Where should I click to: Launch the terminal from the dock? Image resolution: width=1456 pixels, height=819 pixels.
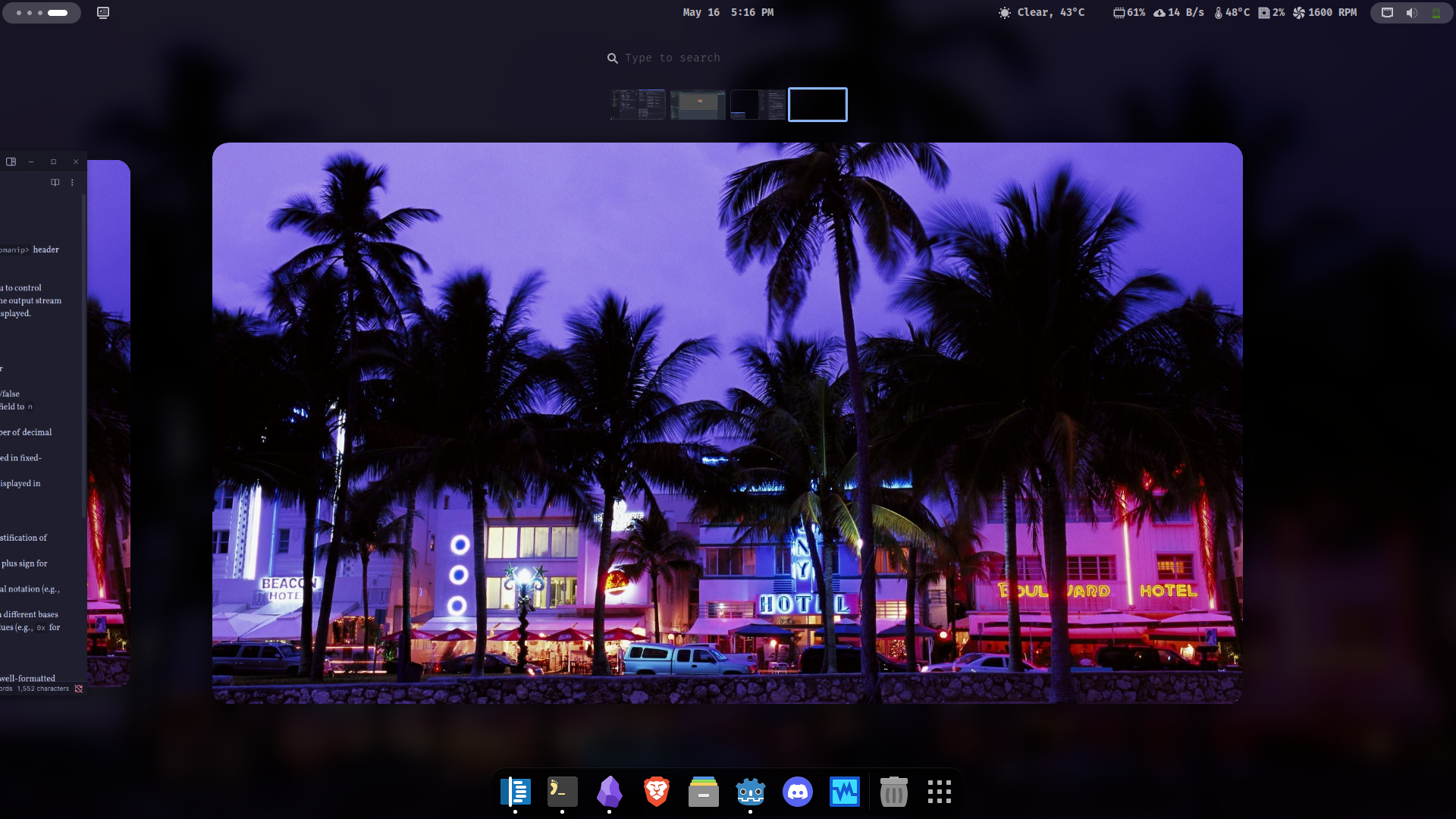[x=562, y=792]
